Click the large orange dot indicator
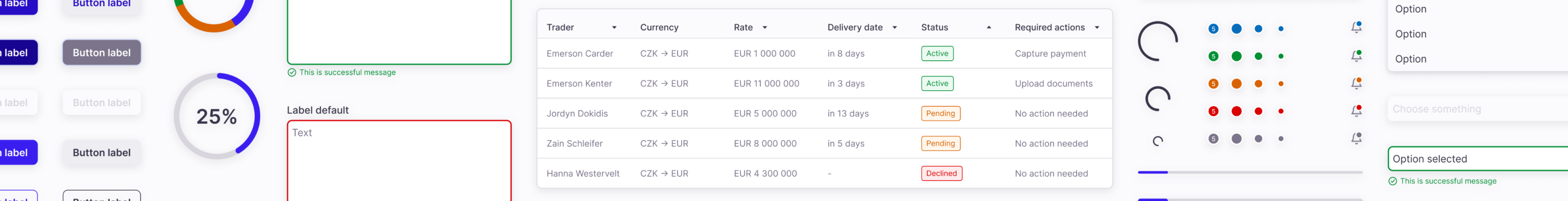 pos(1236,84)
